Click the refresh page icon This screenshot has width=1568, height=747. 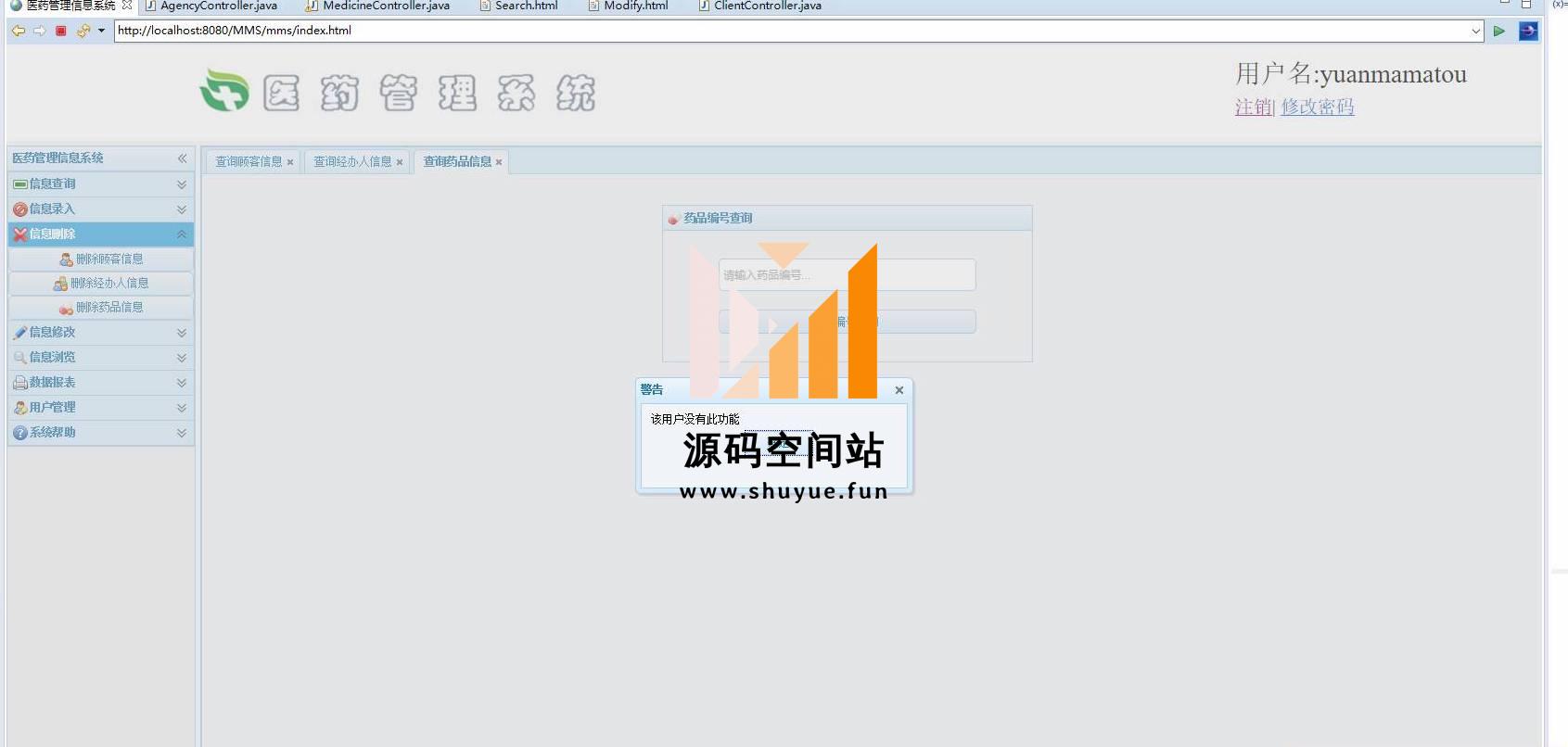[83, 31]
